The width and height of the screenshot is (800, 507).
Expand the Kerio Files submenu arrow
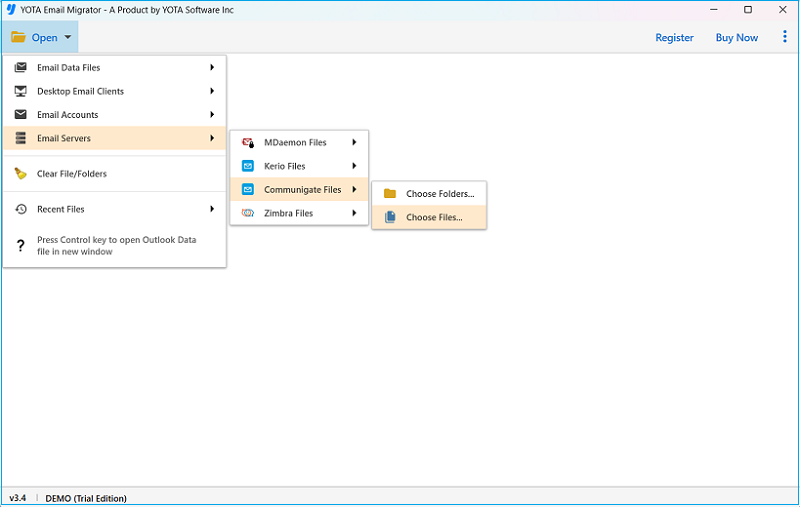coord(354,166)
